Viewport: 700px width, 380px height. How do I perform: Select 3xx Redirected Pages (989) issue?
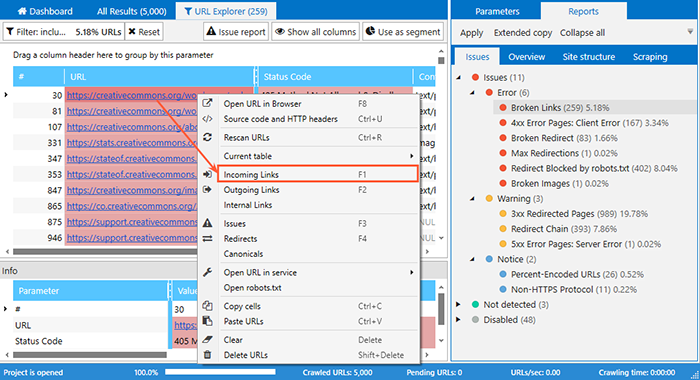(x=579, y=214)
